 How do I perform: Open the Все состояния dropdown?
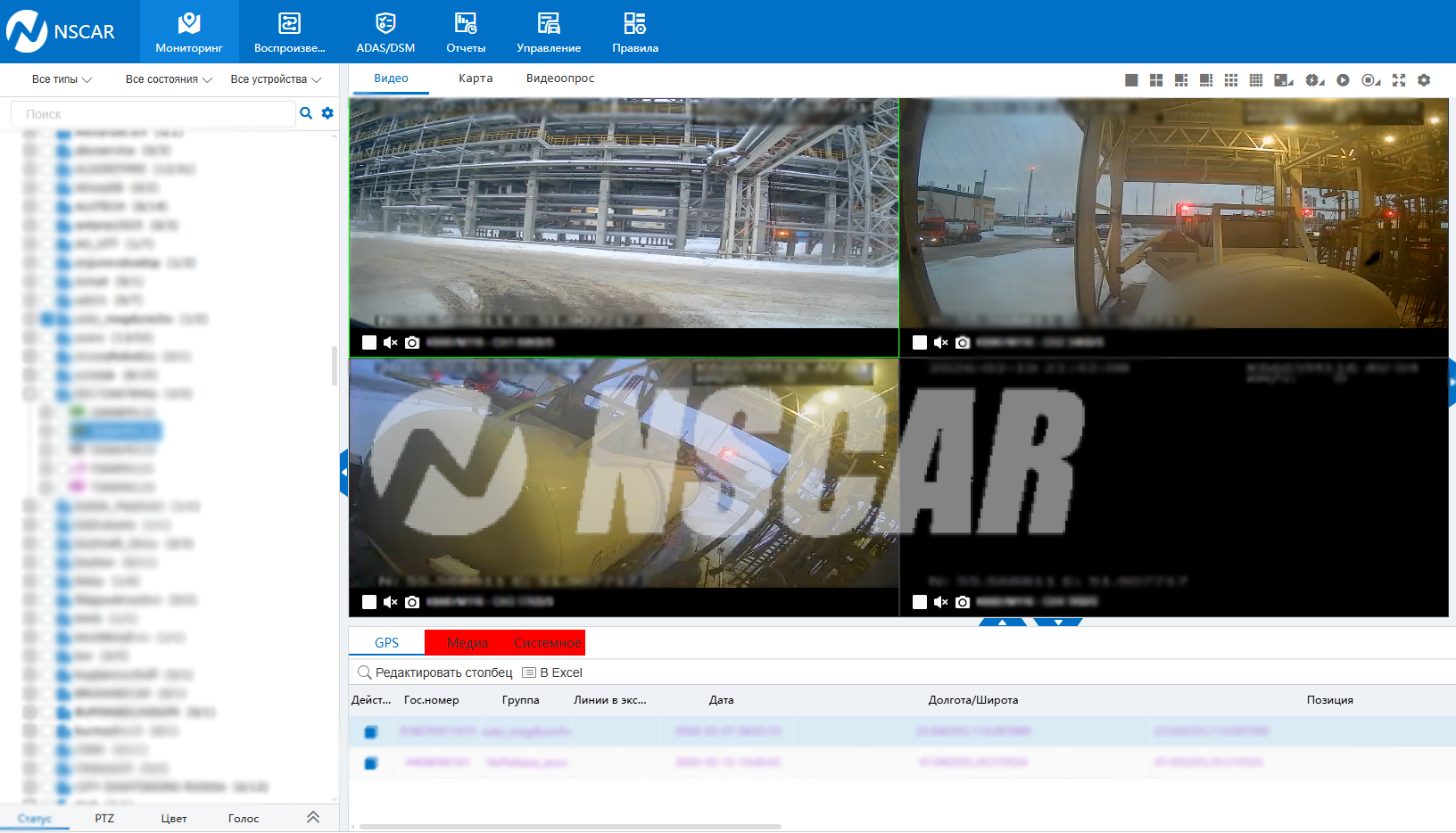click(x=169, y=79)
